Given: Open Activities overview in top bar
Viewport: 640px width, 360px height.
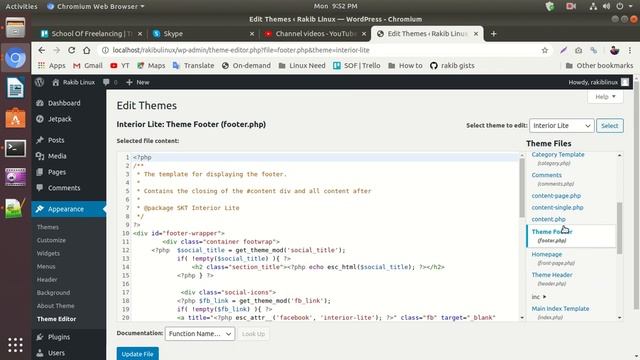Looking at the screenshot, I should tap(21, 6).
